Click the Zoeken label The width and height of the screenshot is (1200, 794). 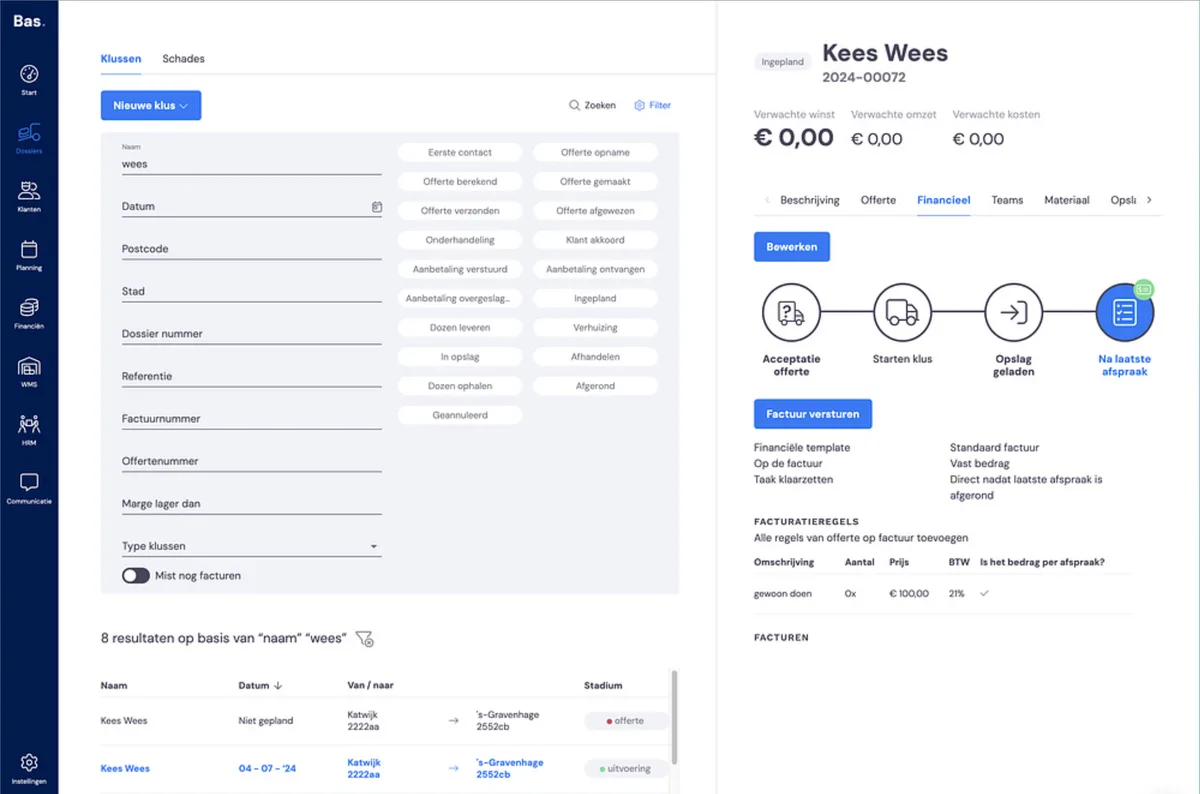coord(600,105)
